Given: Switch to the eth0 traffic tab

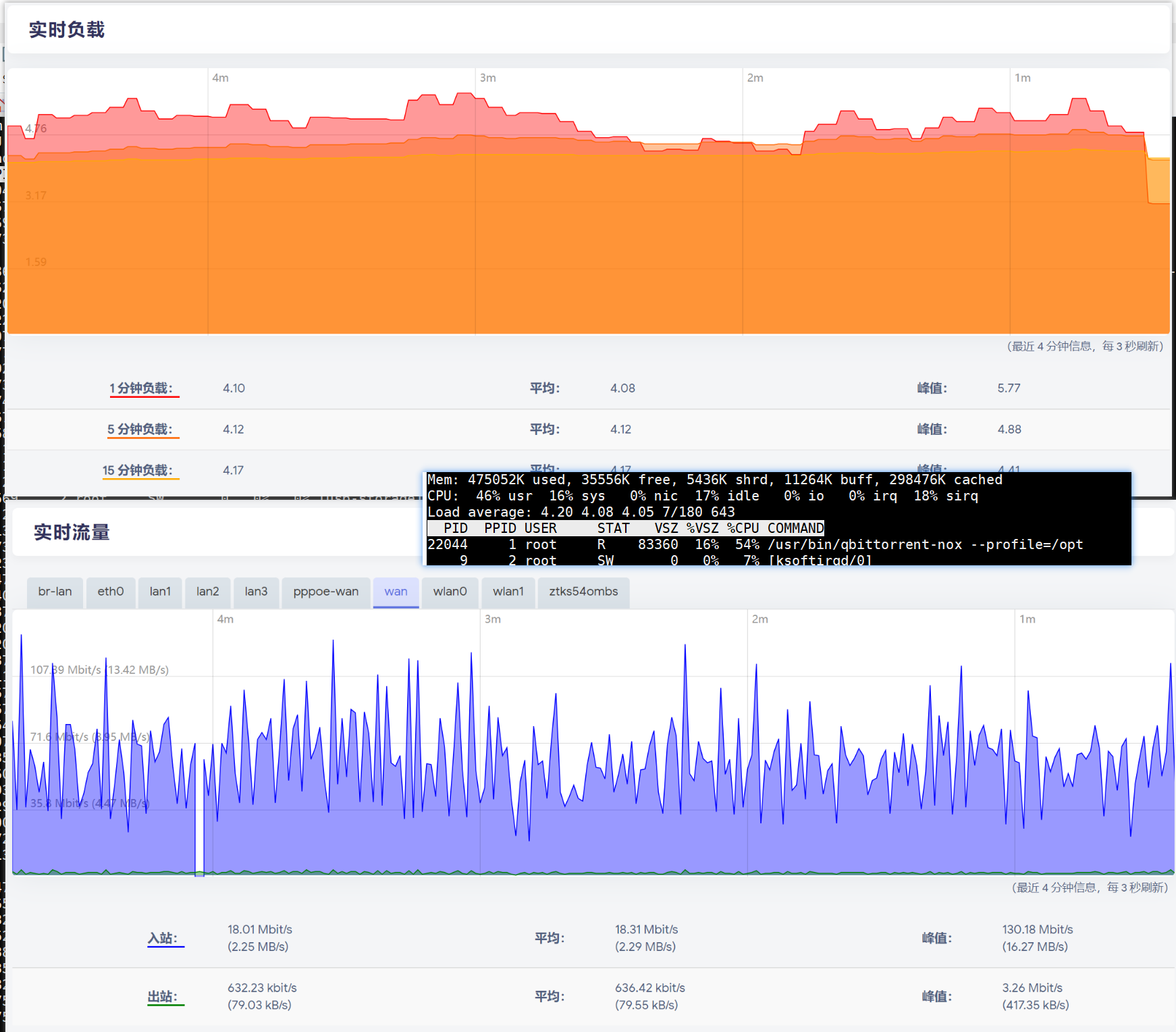Looking at the screenshot, I should pos(110,592).
